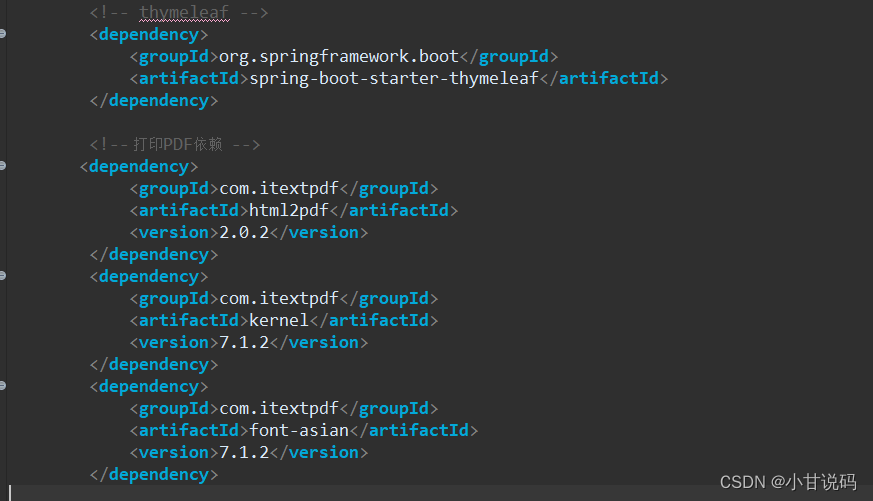This screenshot has height=501, width=873.
Task: Click the font-asian artifactId value
Action: 299,430
